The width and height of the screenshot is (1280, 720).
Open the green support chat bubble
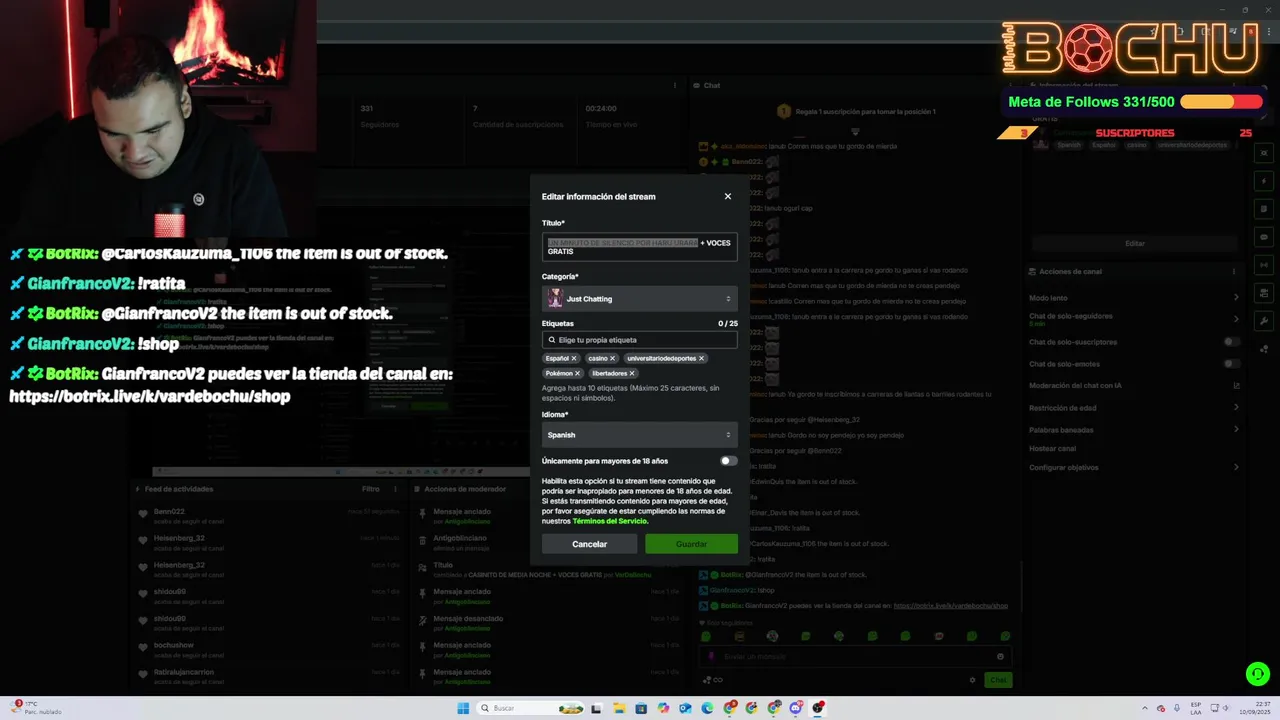coord(1257,674)
